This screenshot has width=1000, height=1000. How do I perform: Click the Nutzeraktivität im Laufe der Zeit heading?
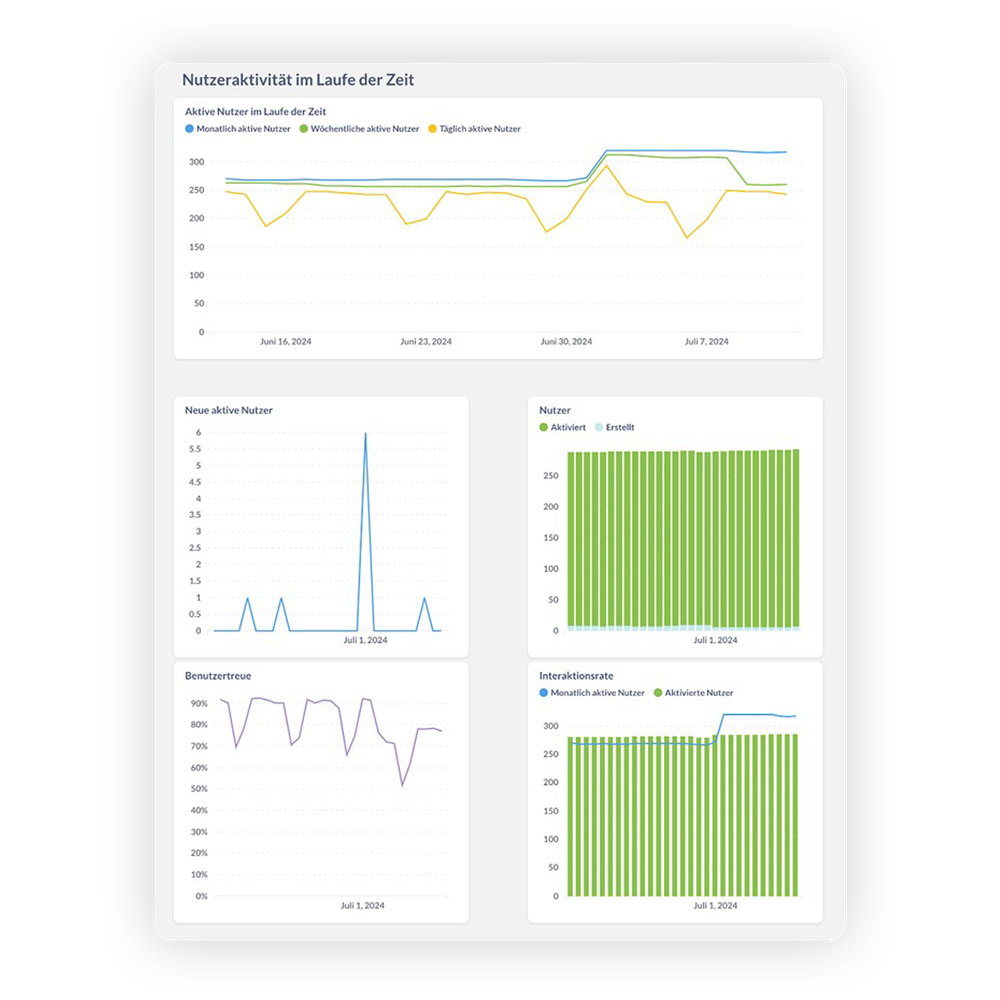[299, 79]
